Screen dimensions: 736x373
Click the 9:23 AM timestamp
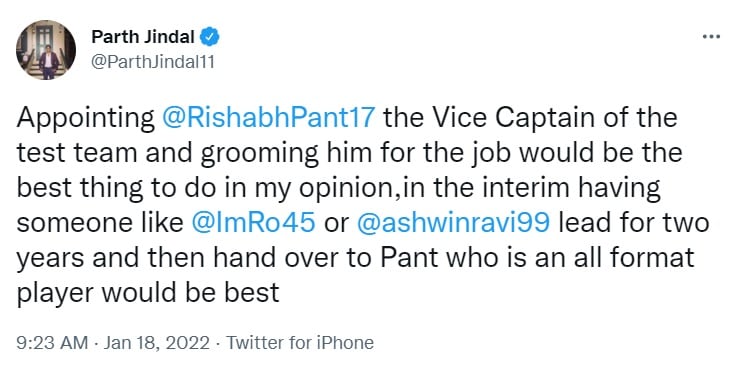[52, 343]
